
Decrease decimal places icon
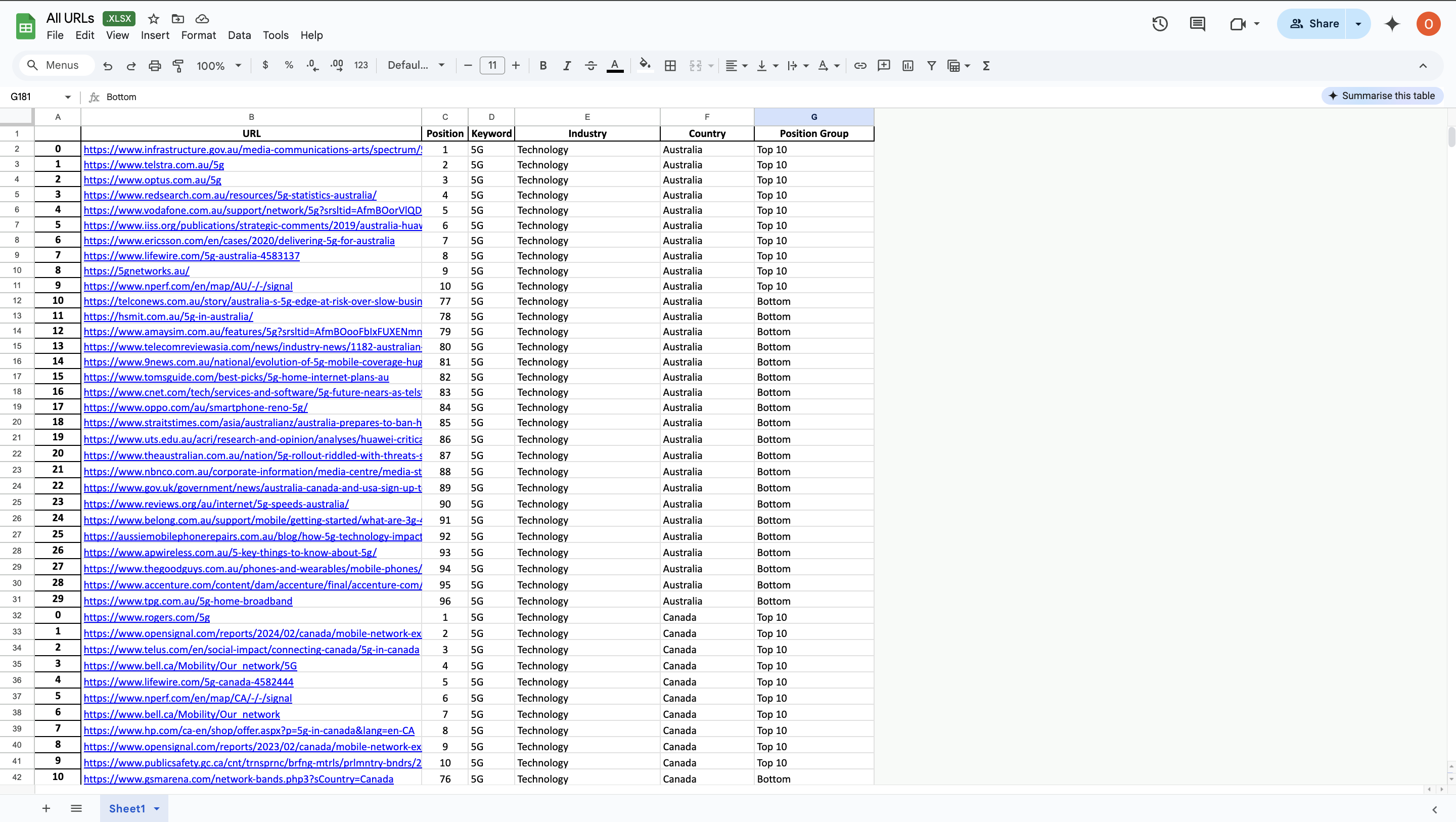(x=312, y=66)
